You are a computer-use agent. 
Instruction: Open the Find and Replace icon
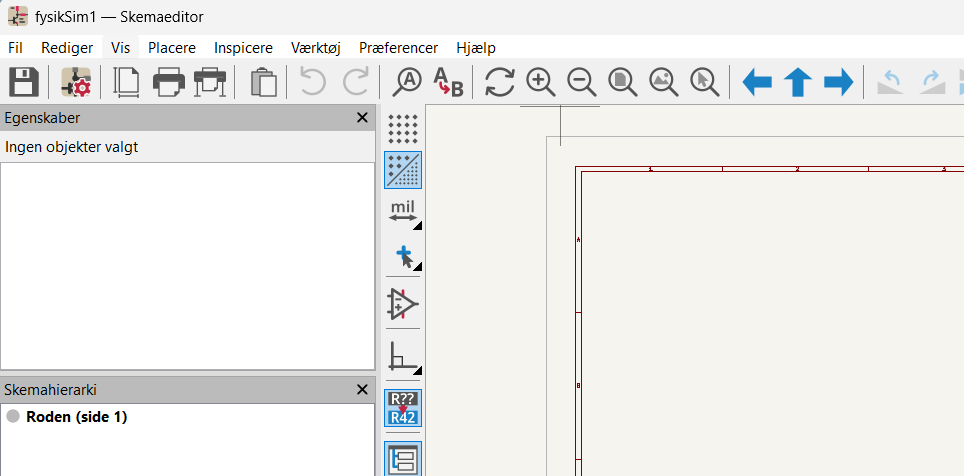coord(448,82)
